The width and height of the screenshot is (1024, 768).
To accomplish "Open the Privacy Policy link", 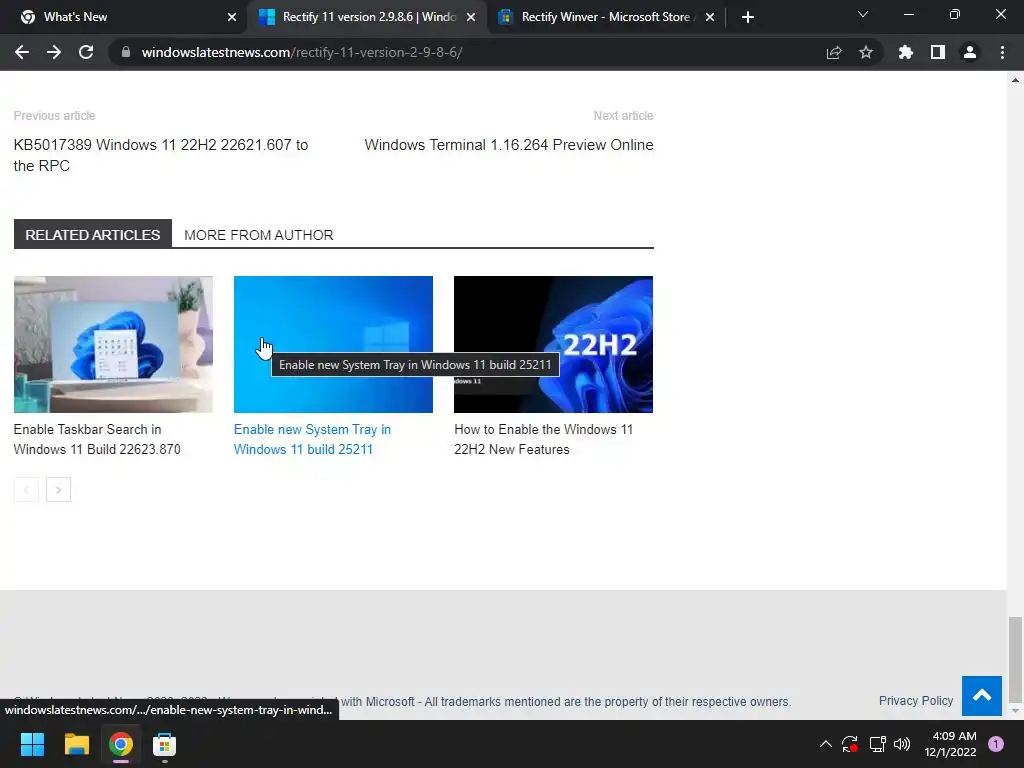I will (916, 701).
